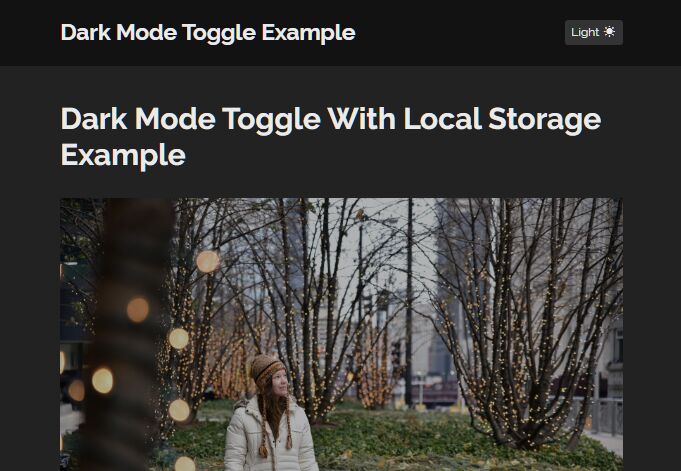Click the word 'Storage' in the main heading
The width and height of the screenshot is (681, 471).
pyautogui.click(x=545, y=120)
